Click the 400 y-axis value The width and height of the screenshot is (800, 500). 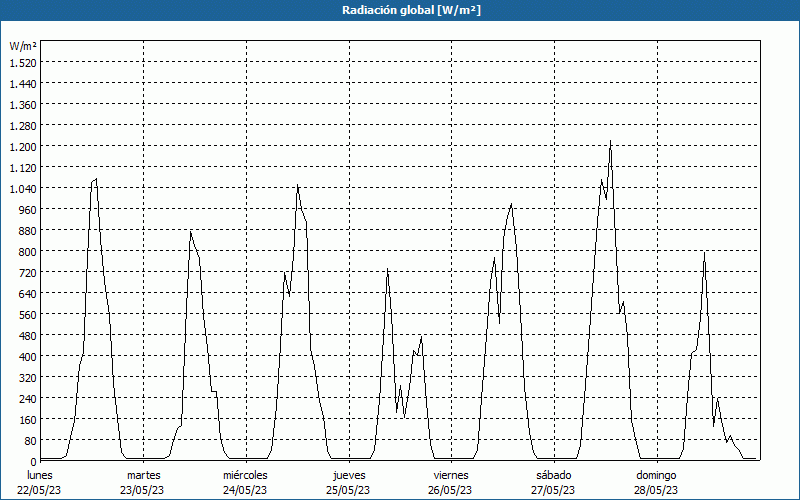(28, 356)
